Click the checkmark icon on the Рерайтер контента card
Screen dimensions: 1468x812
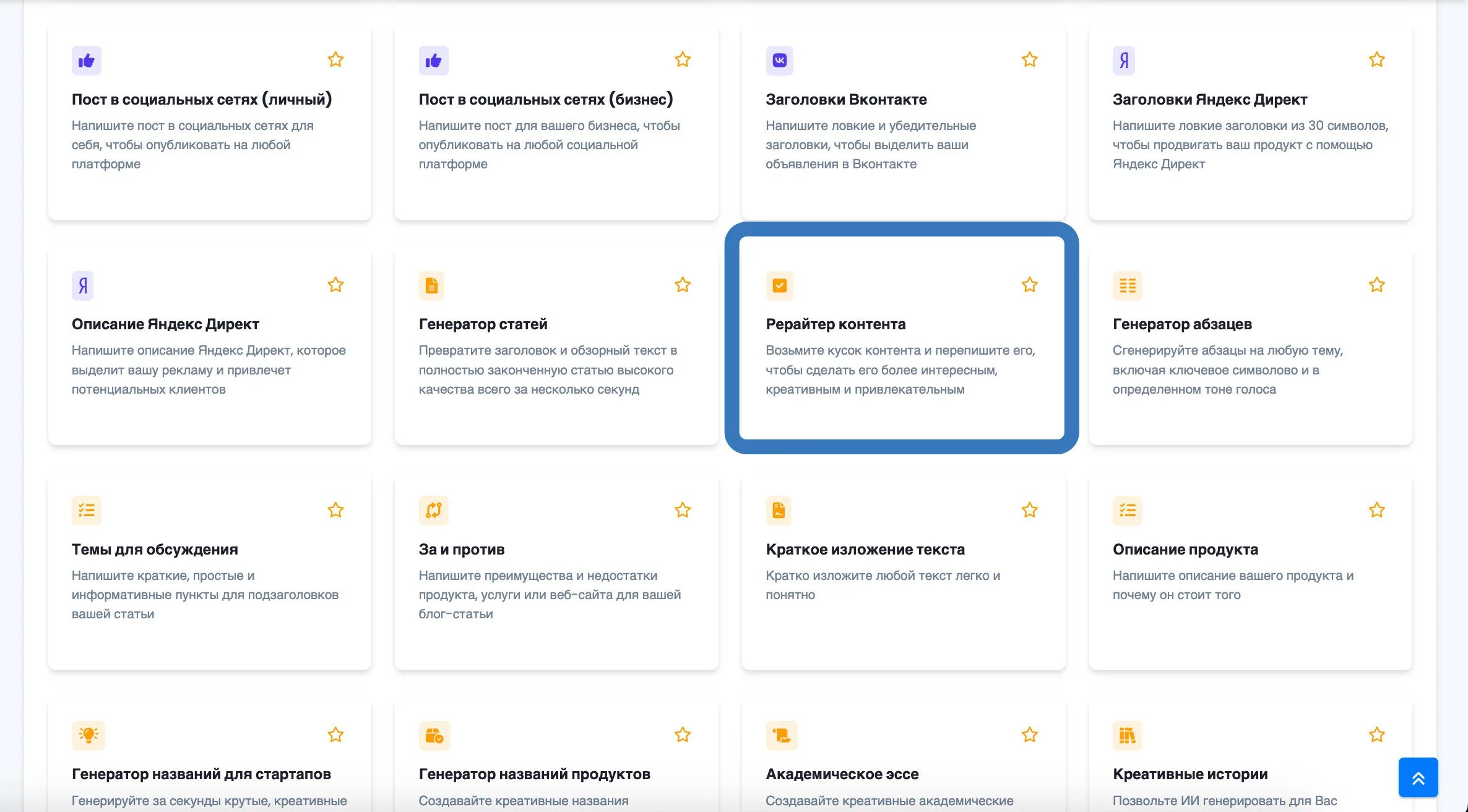[x=779, y=286]
